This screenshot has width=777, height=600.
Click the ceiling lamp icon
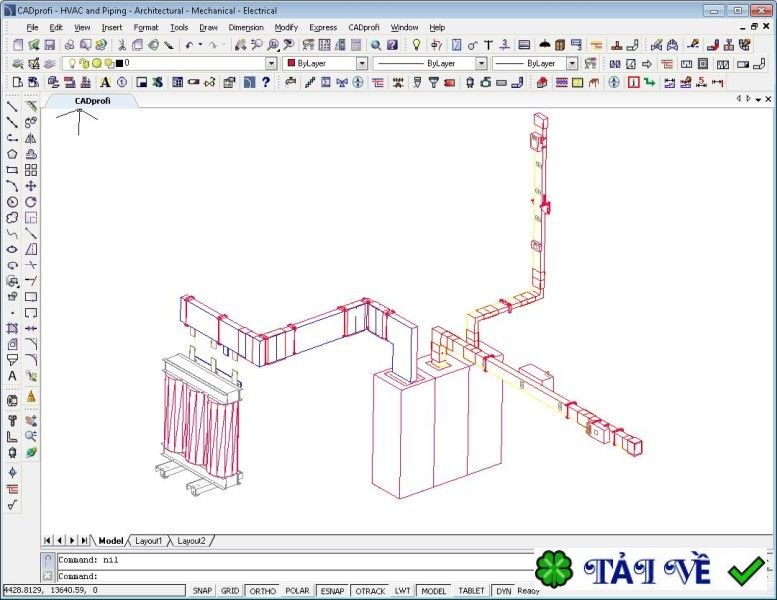[x=545, y=45]
